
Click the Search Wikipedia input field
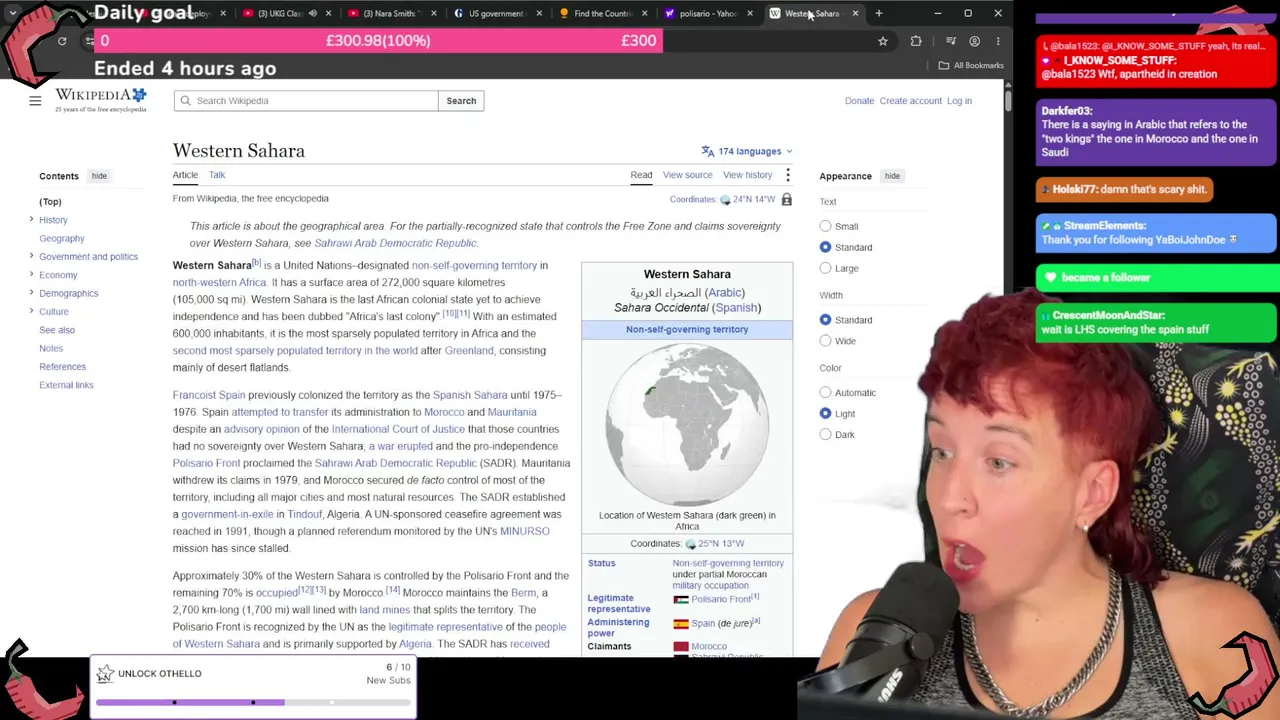click(x=306, y=101)
